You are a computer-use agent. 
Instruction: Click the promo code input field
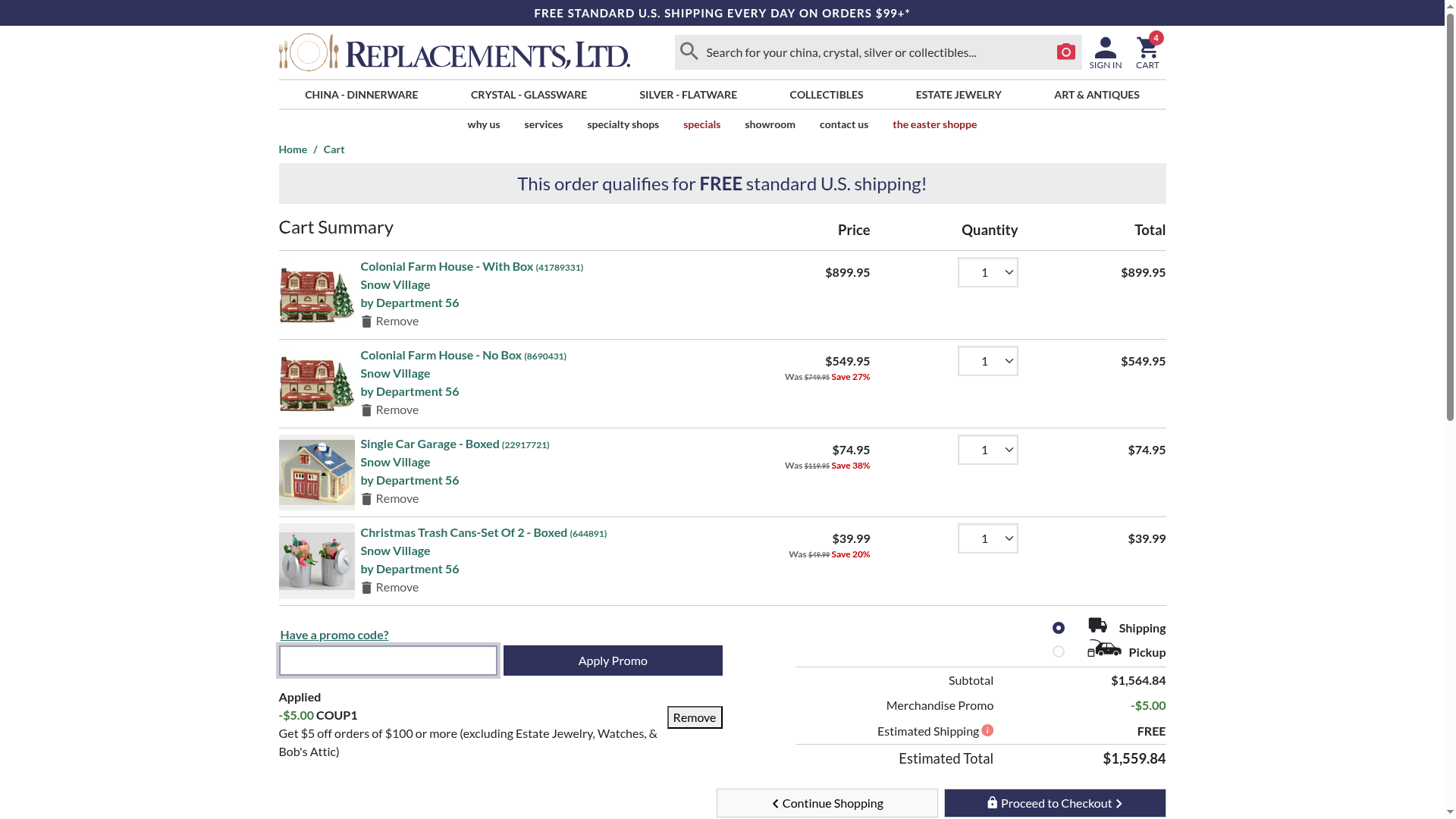point(388,661)
